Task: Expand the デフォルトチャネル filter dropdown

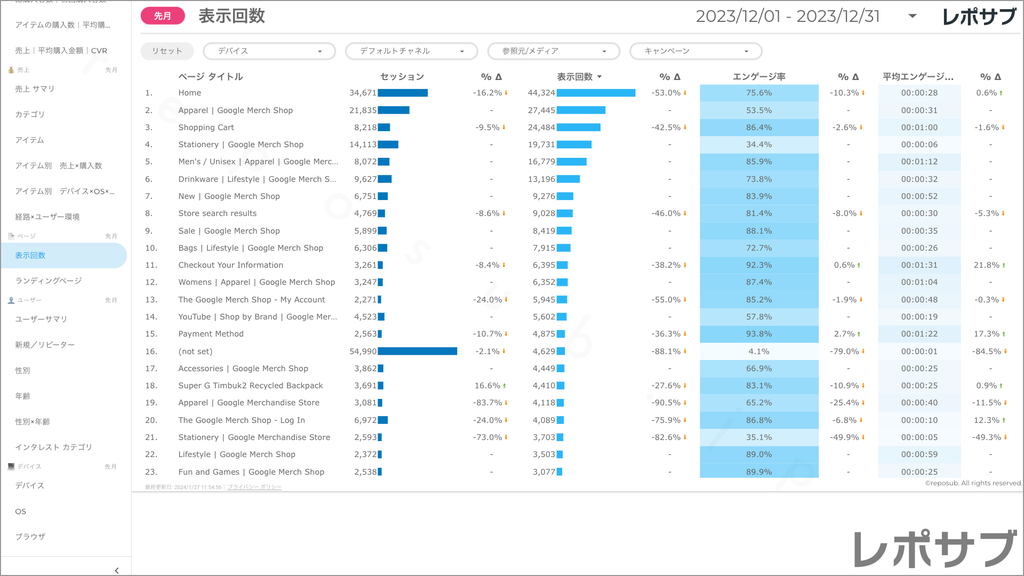Action: pyautogui.click(x=411, y=51)
